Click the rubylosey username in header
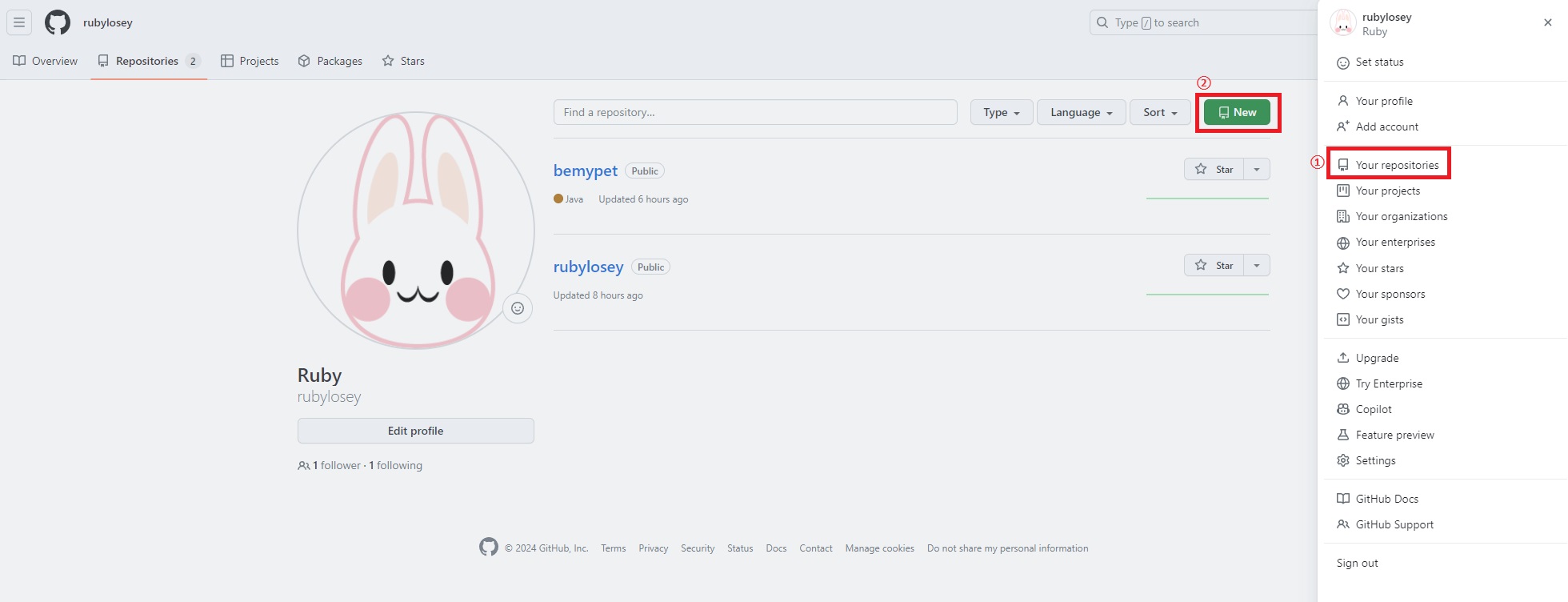Screen dimensions: 1568x602 pos(108,22)
